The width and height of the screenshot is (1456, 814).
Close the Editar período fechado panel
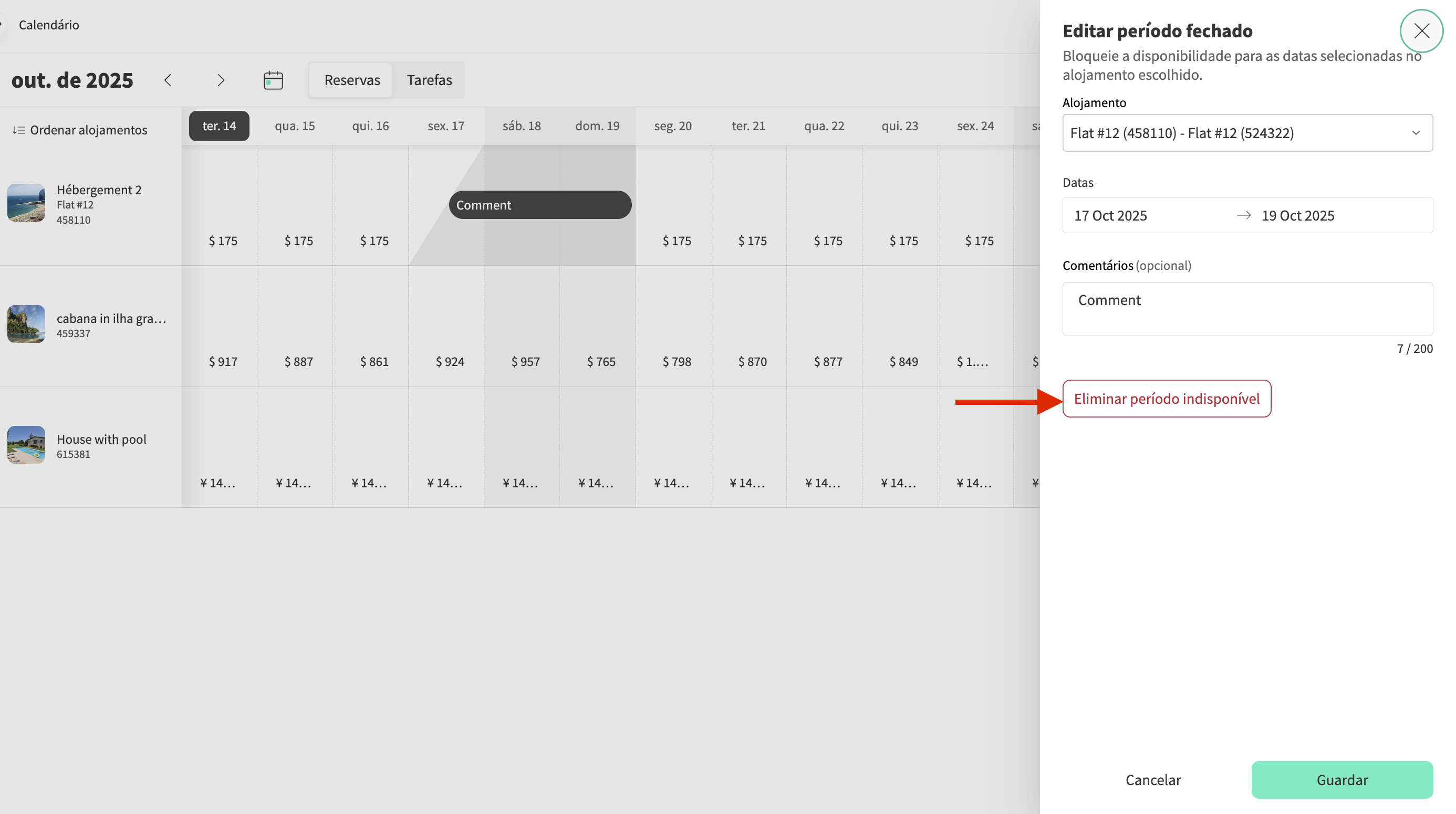(x=1421, y=30)
